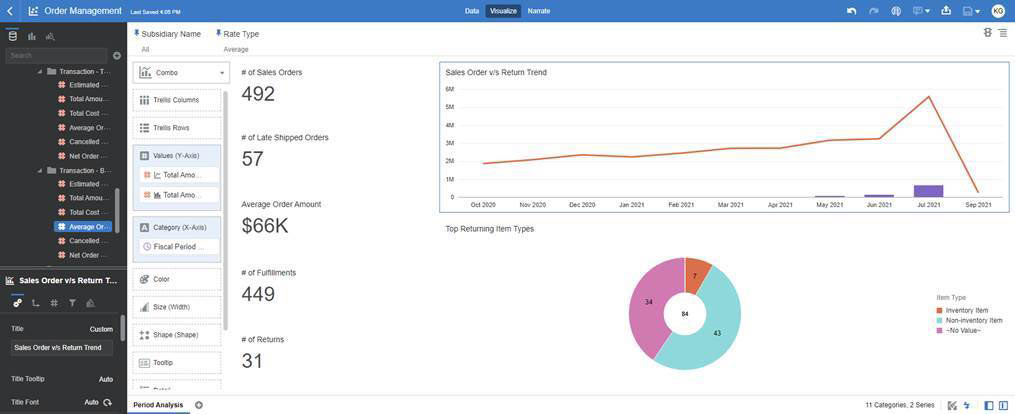Screen dimensions: 1015x414
Task: Click the data panel Search field
Action: point(56,55)
